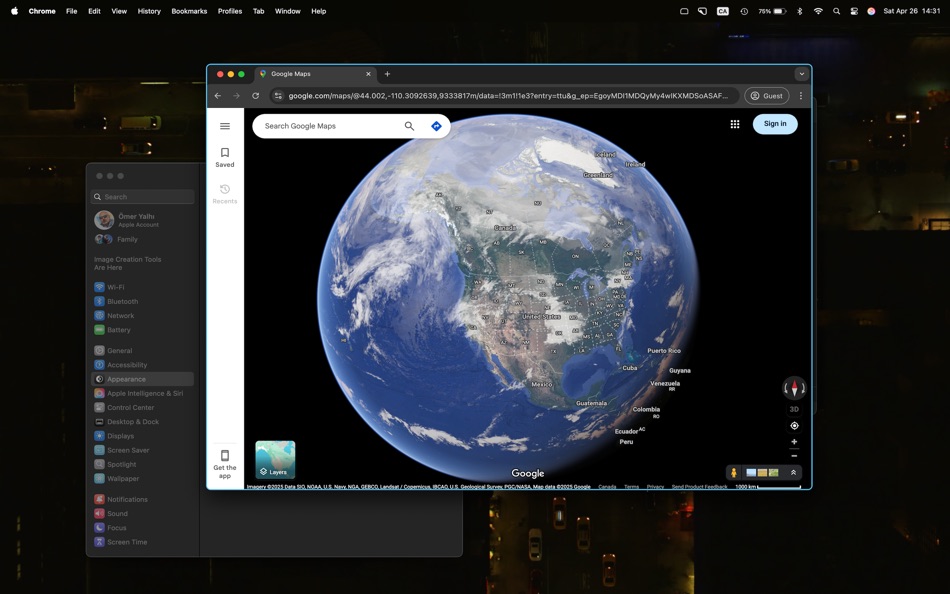The height and width of the screenshot is (594, 950).
Task: Select Appearance in System Settings sidebar
Action: 142,379
